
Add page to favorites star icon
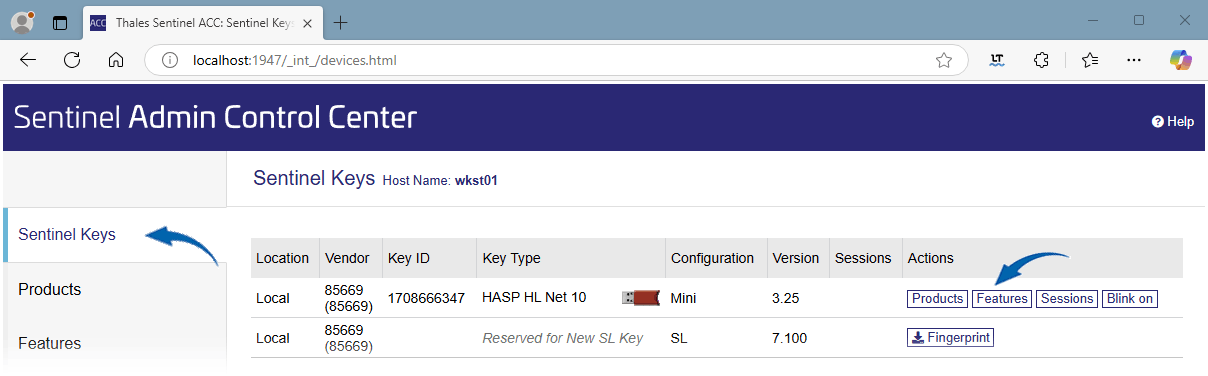pyautogui.click(x=943, y=60)
